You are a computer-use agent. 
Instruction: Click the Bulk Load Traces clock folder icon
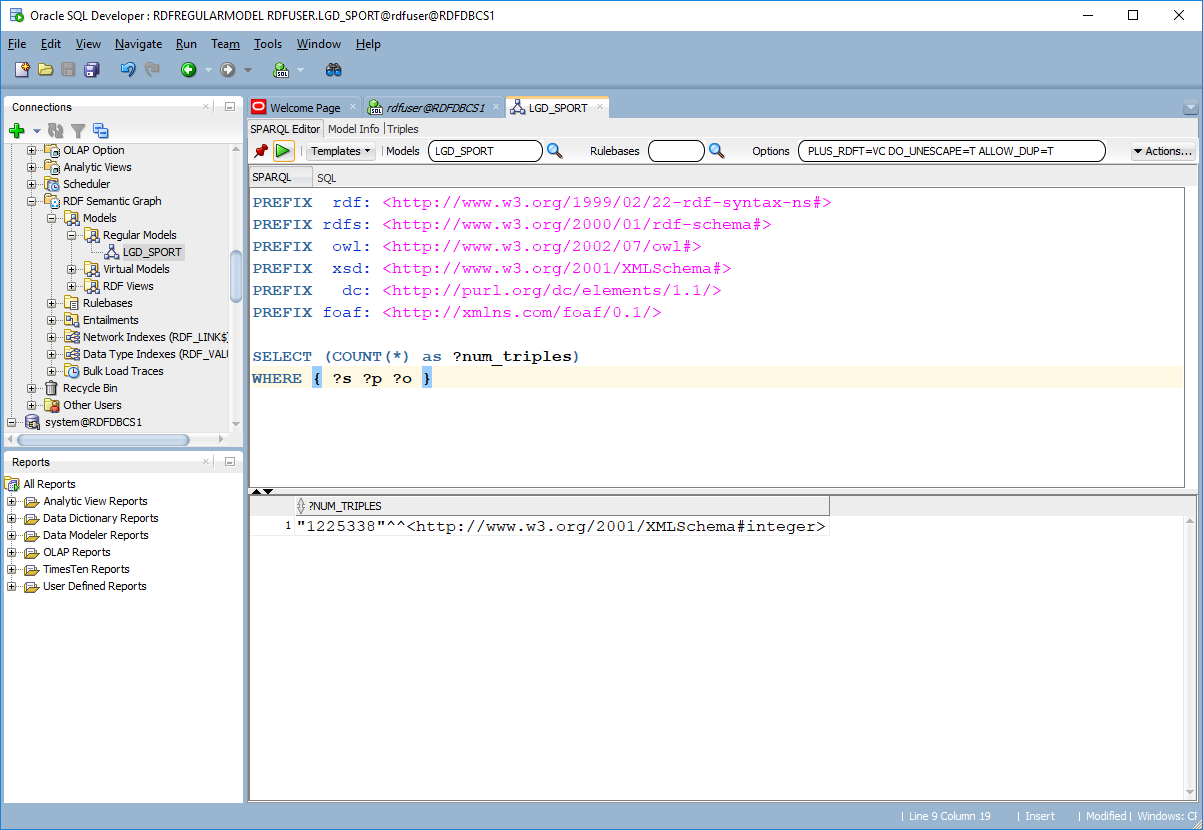[72, 371]
